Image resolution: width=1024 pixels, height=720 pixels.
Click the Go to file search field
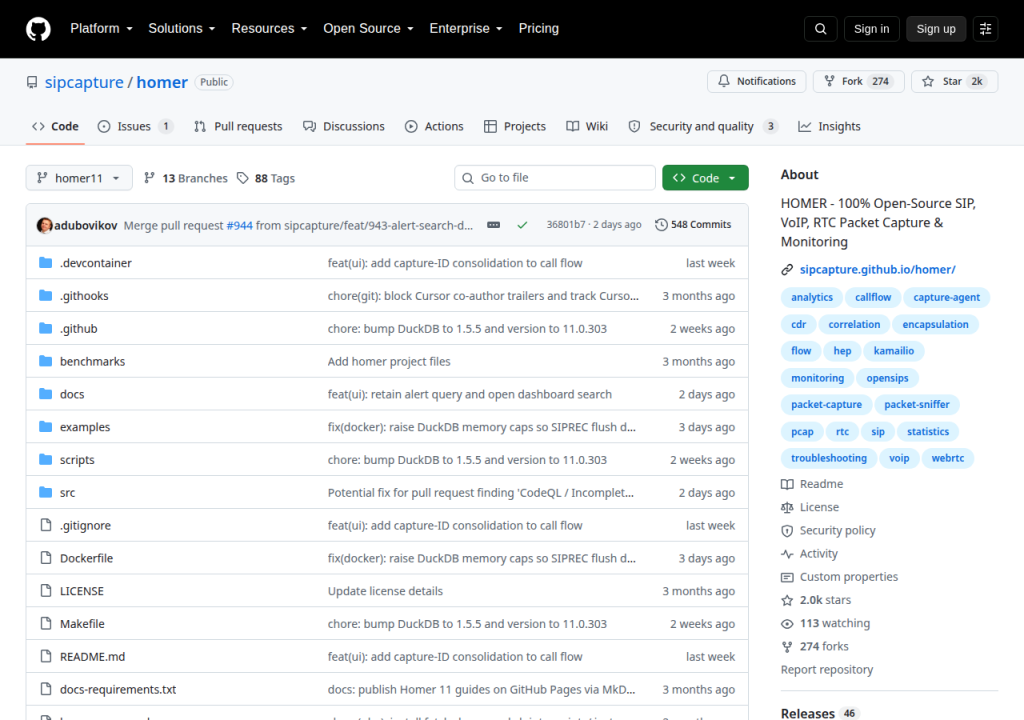[x=555, y=178]
